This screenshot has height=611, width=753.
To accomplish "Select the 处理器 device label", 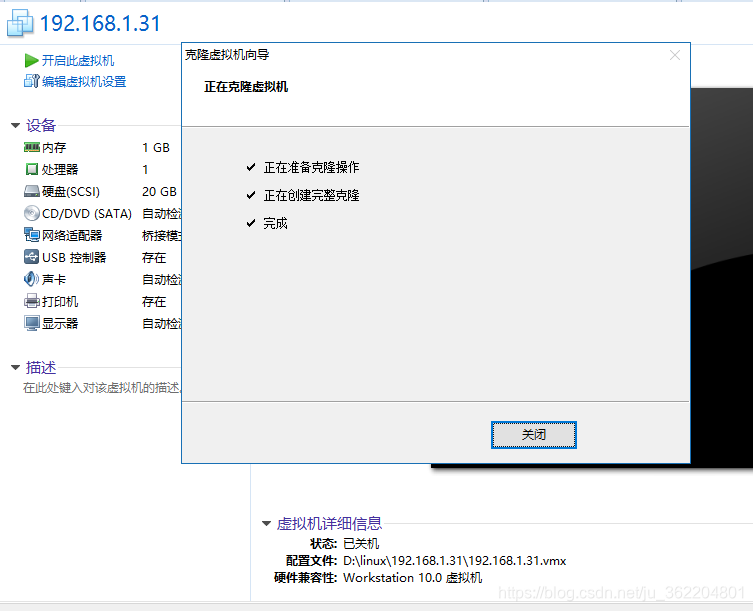I will [60, 170].
